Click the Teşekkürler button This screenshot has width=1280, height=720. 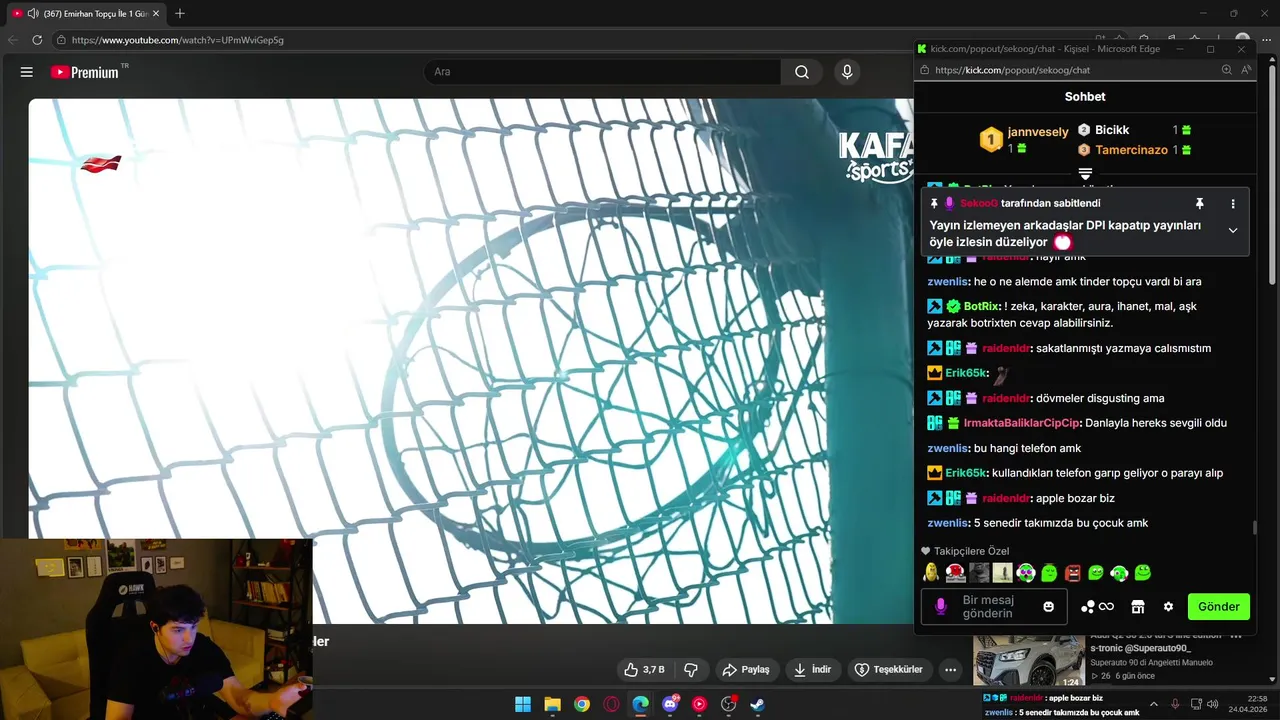[x=889, y=669]
